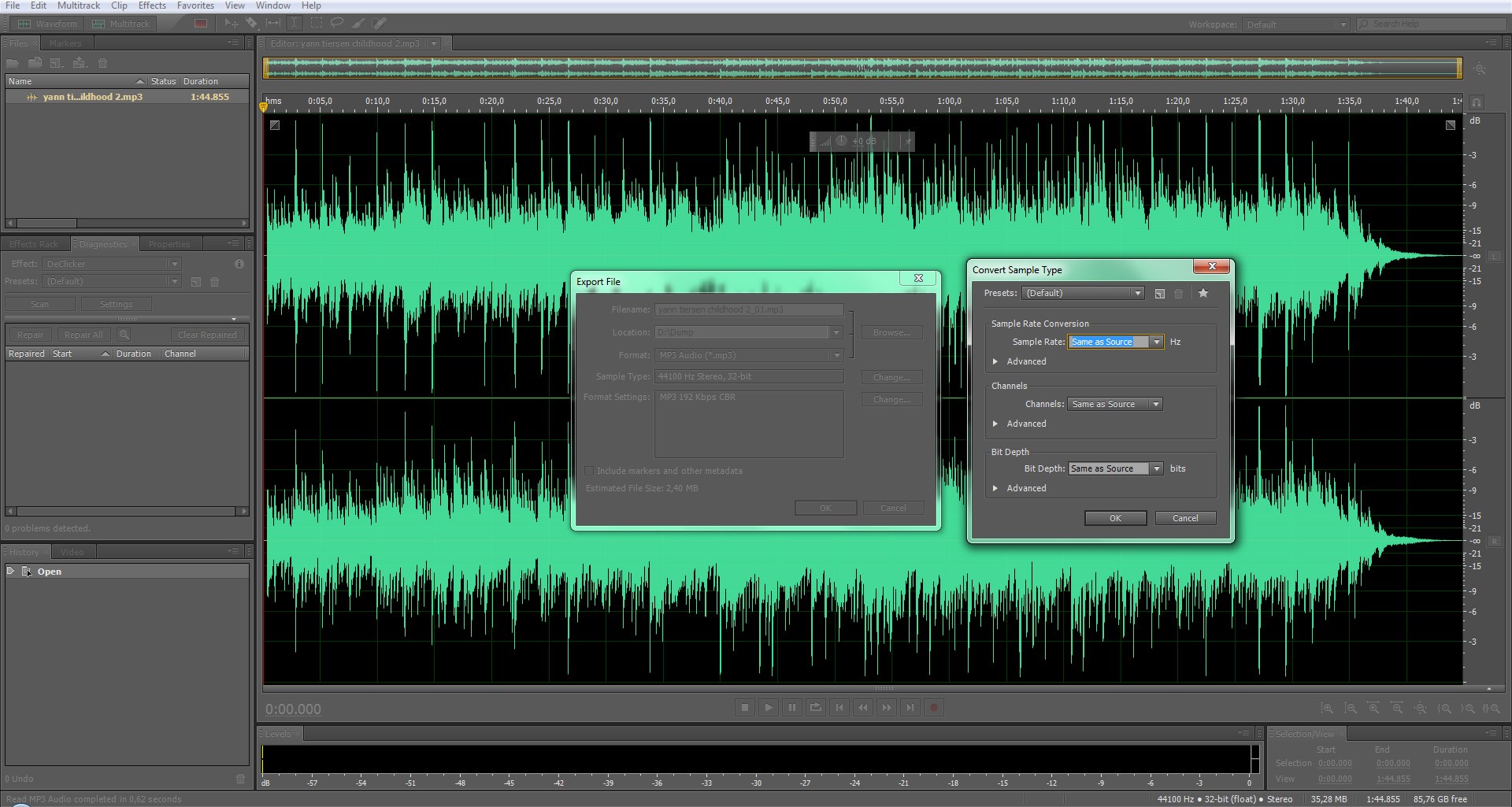The height and width of the screenshot is (807, 1512).
Task: Click the star favorite icon beside Presets
Action: [1203, 293]
